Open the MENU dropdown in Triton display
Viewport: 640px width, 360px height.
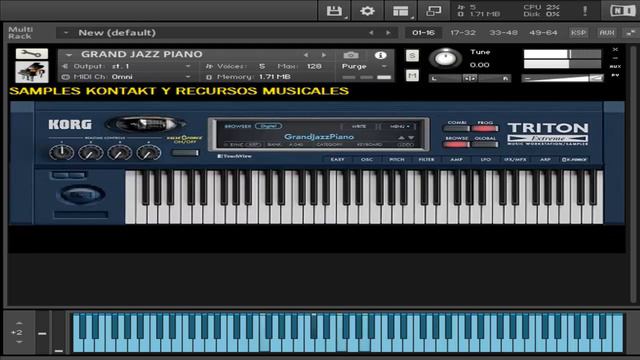tap(399, 127)
